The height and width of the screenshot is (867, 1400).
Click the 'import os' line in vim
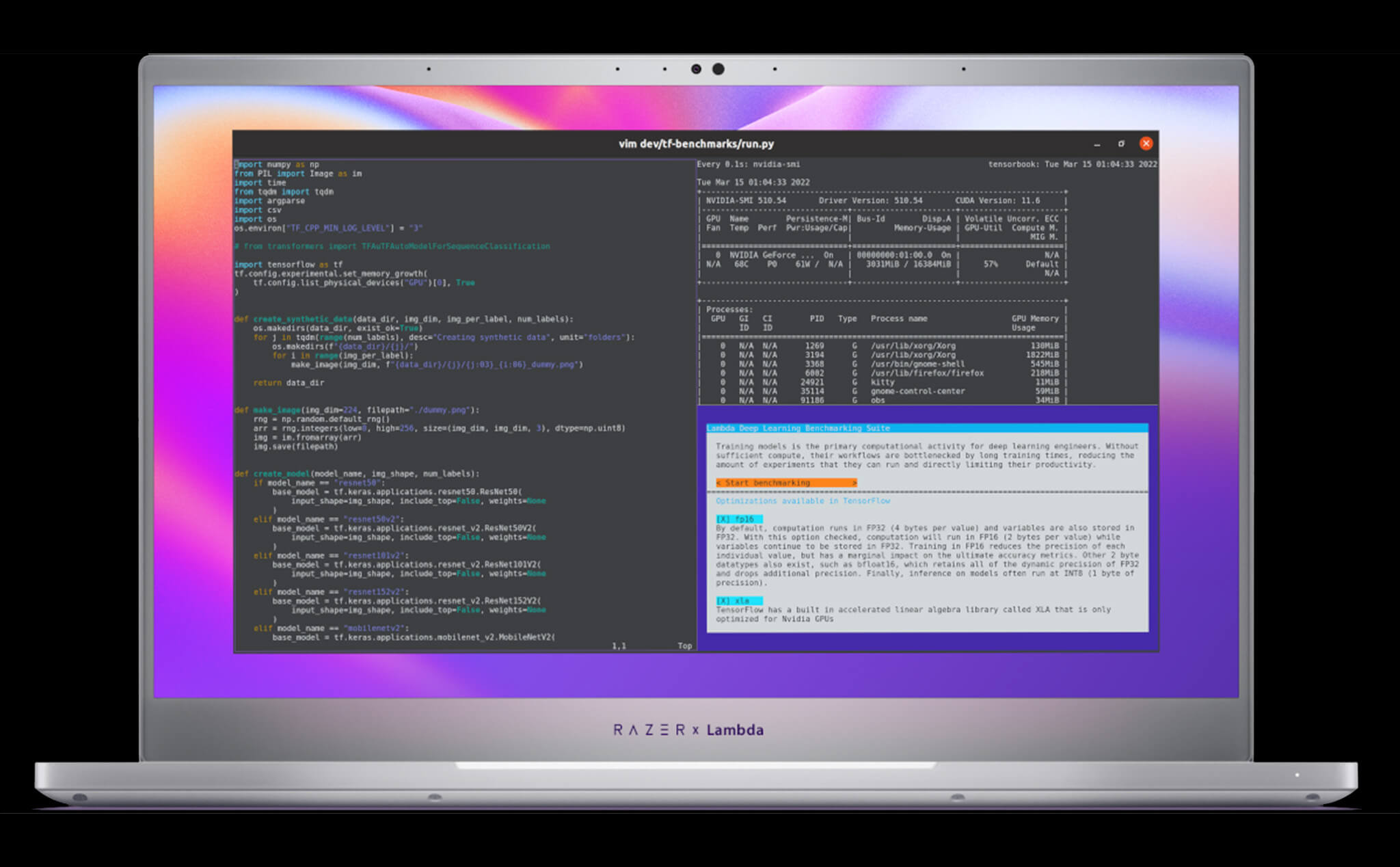pos(255,219)
